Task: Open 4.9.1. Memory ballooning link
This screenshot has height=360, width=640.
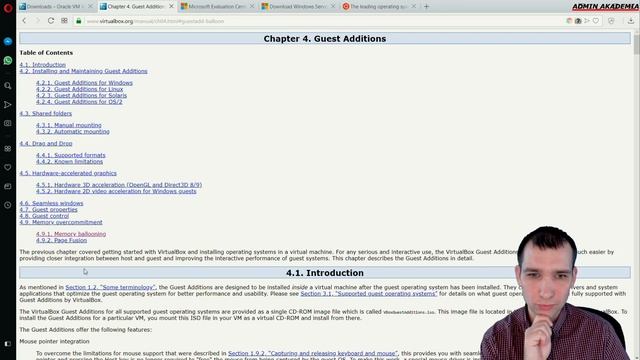Action: click(71, 234)
